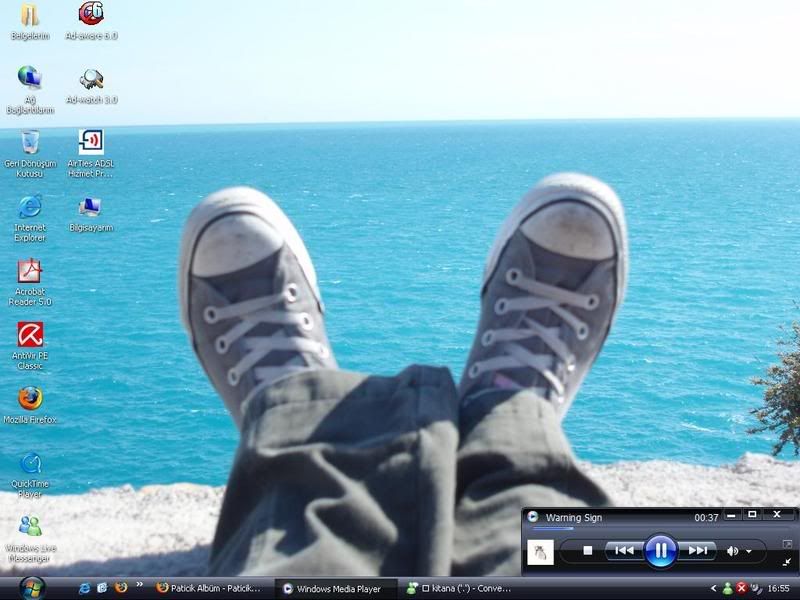This screenshot has height=600, width=800.
Task: Open the volume dropdown arrow
Action: [749, 551]
